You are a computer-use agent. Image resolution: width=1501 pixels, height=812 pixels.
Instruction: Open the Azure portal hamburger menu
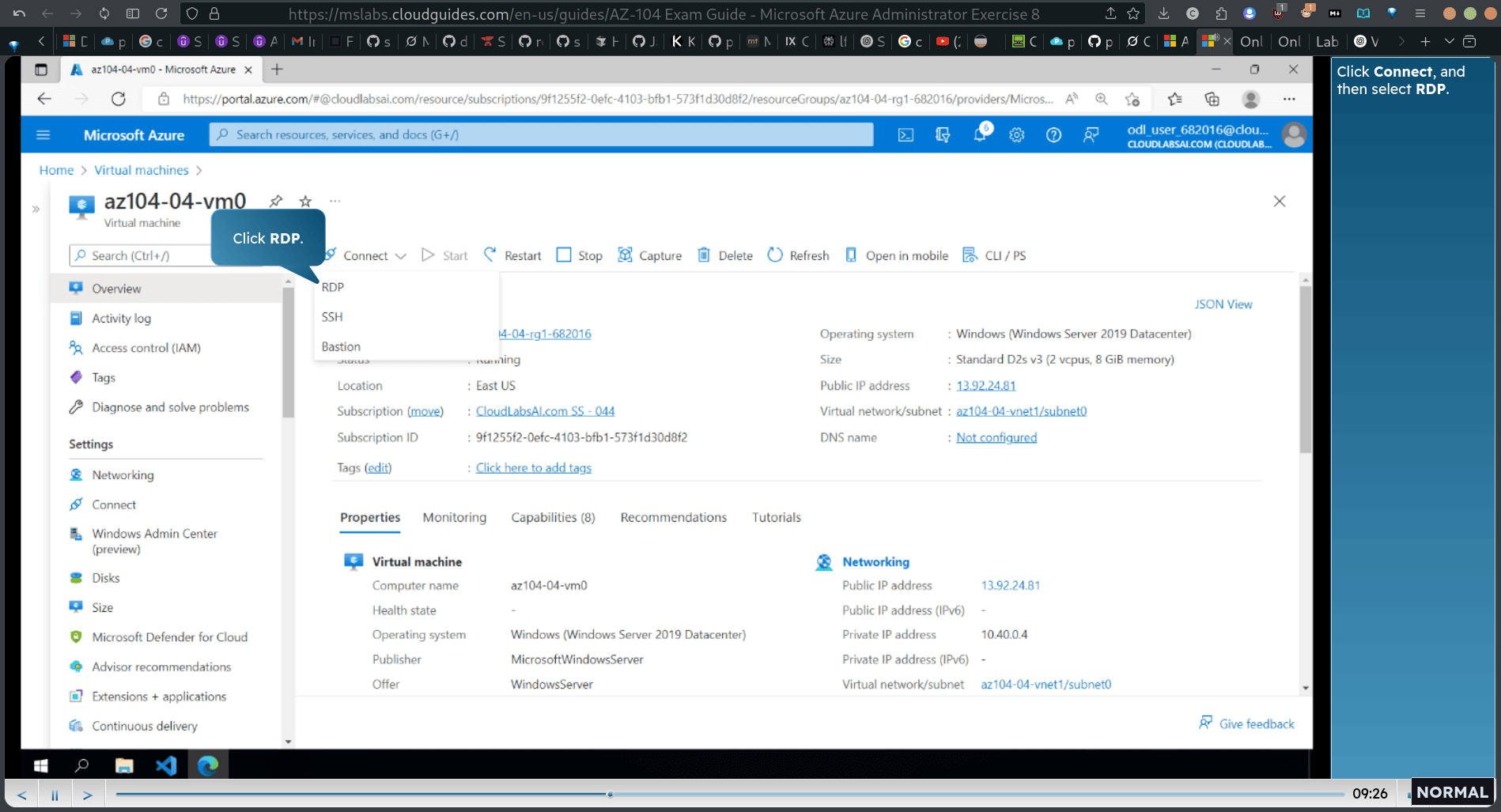click(43, 135)
